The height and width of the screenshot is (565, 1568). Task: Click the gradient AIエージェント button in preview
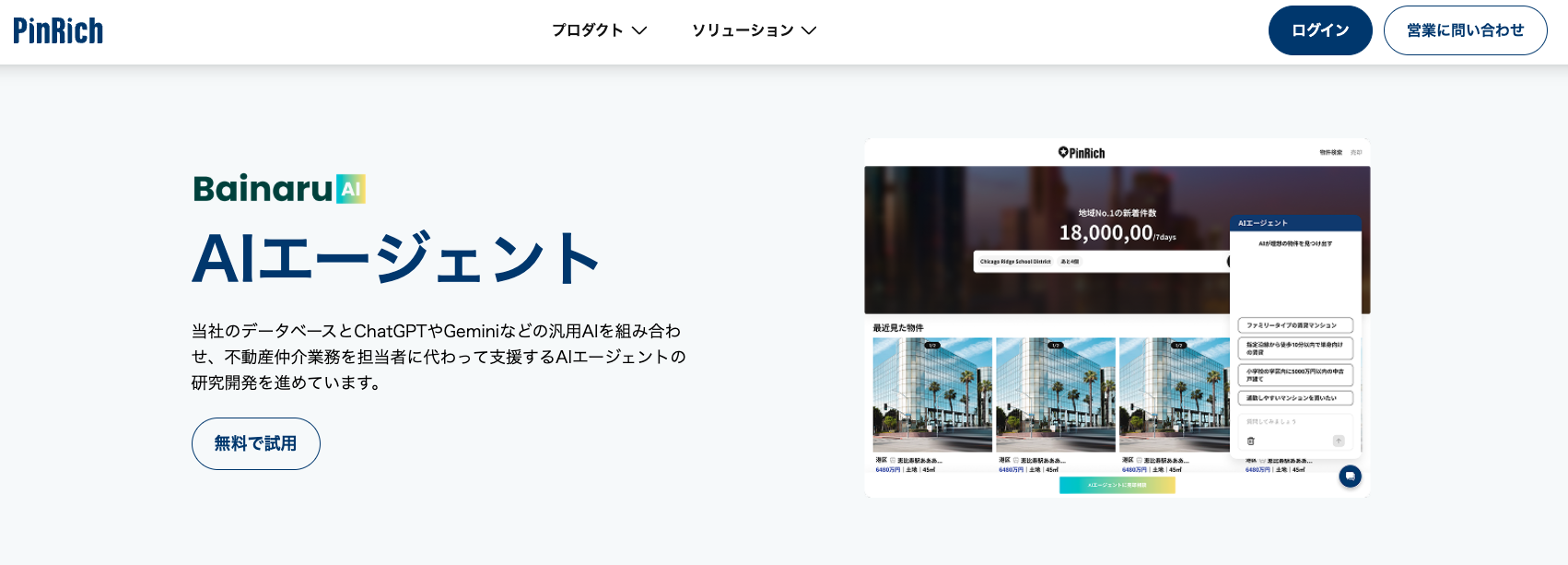1117,485
